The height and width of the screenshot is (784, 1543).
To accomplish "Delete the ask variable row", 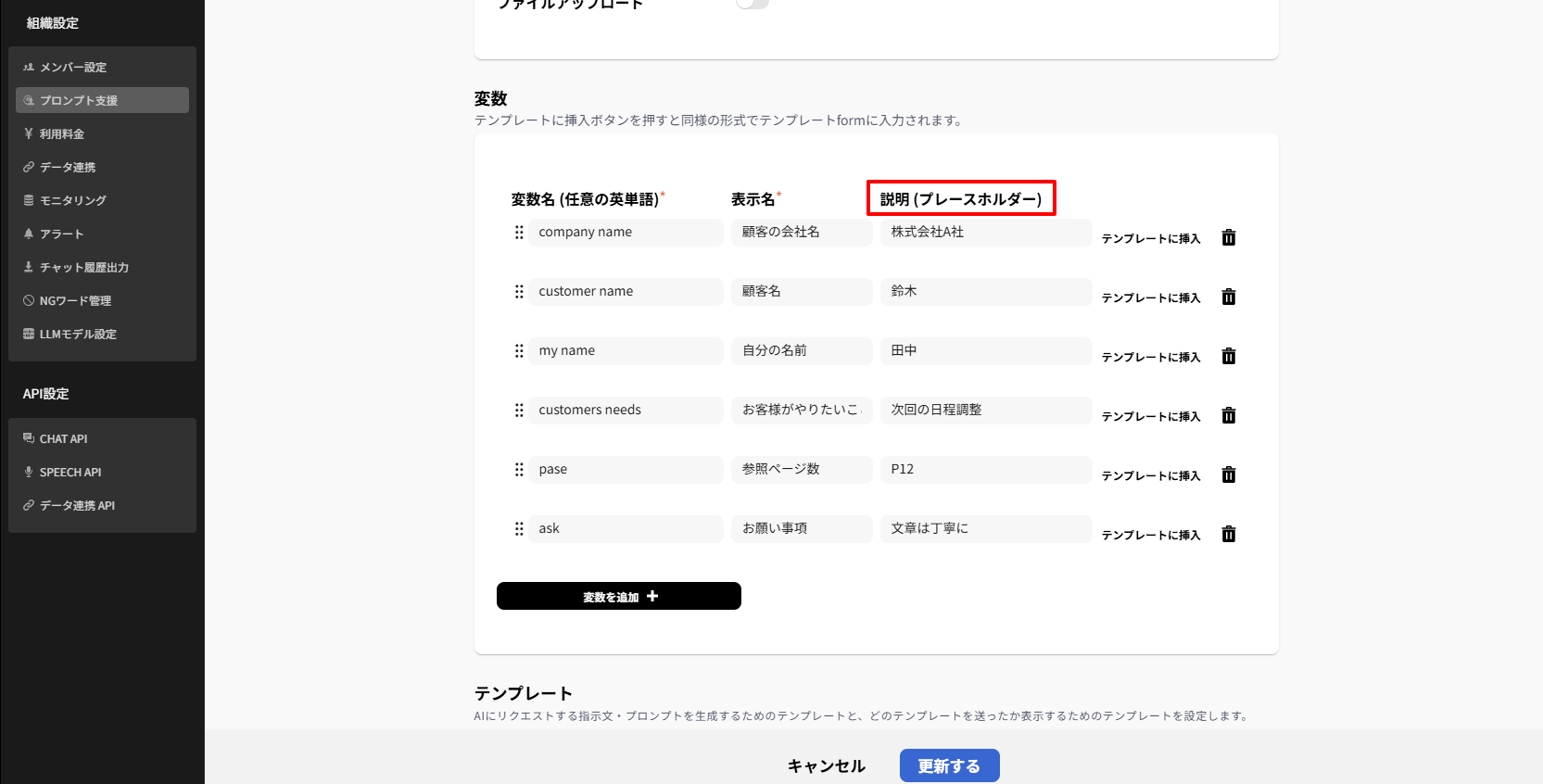I will point(1228,535).
